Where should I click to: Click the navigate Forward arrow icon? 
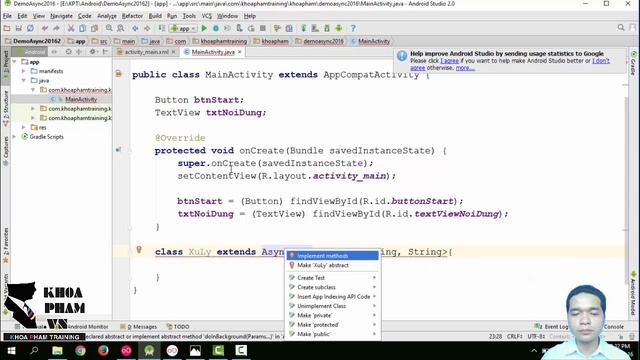tap(147, 28)
